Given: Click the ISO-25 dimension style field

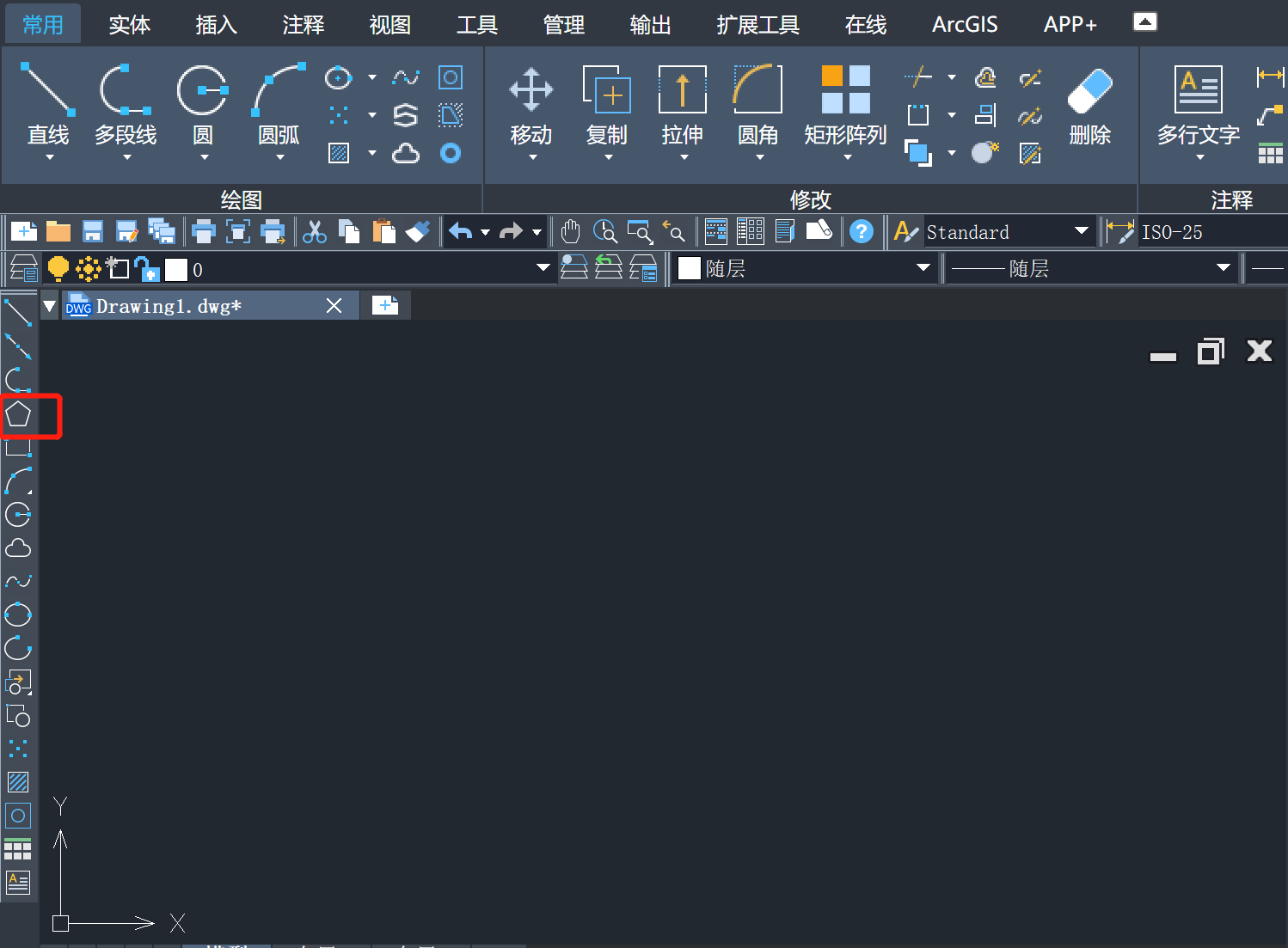Looking at the screenshot, I should point(1212,232).
